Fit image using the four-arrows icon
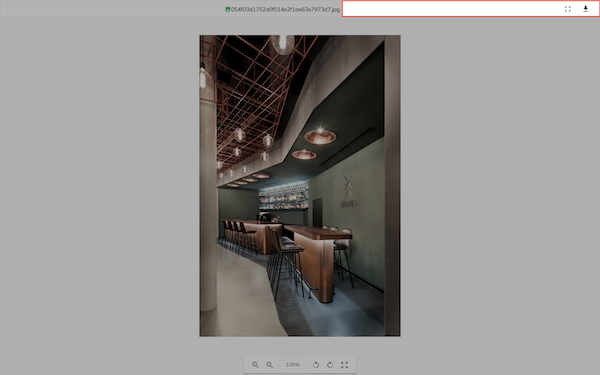This screenshot has width=600, height=375. click(x=344, y=365)
